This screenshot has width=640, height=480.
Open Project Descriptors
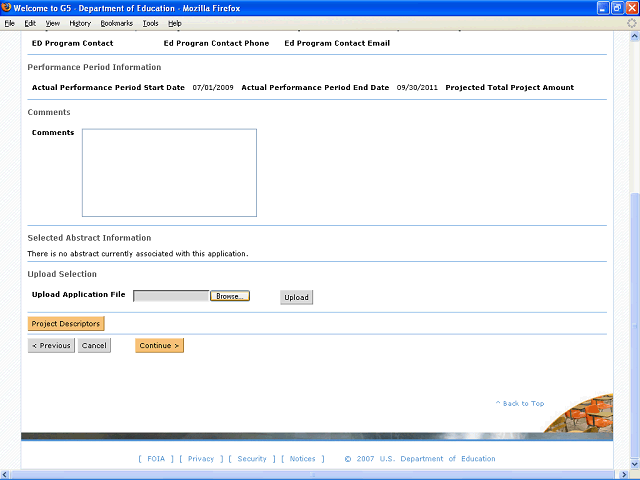tap(66, 323)
